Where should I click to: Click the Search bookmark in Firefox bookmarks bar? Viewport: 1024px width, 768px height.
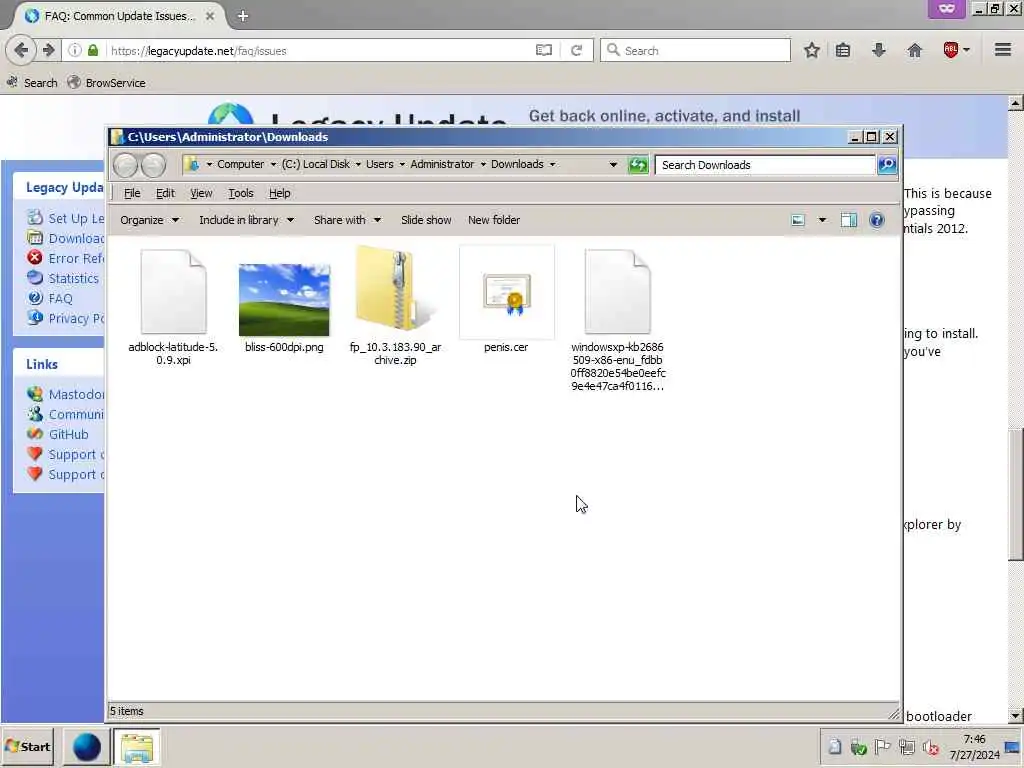tap(32, 83)
